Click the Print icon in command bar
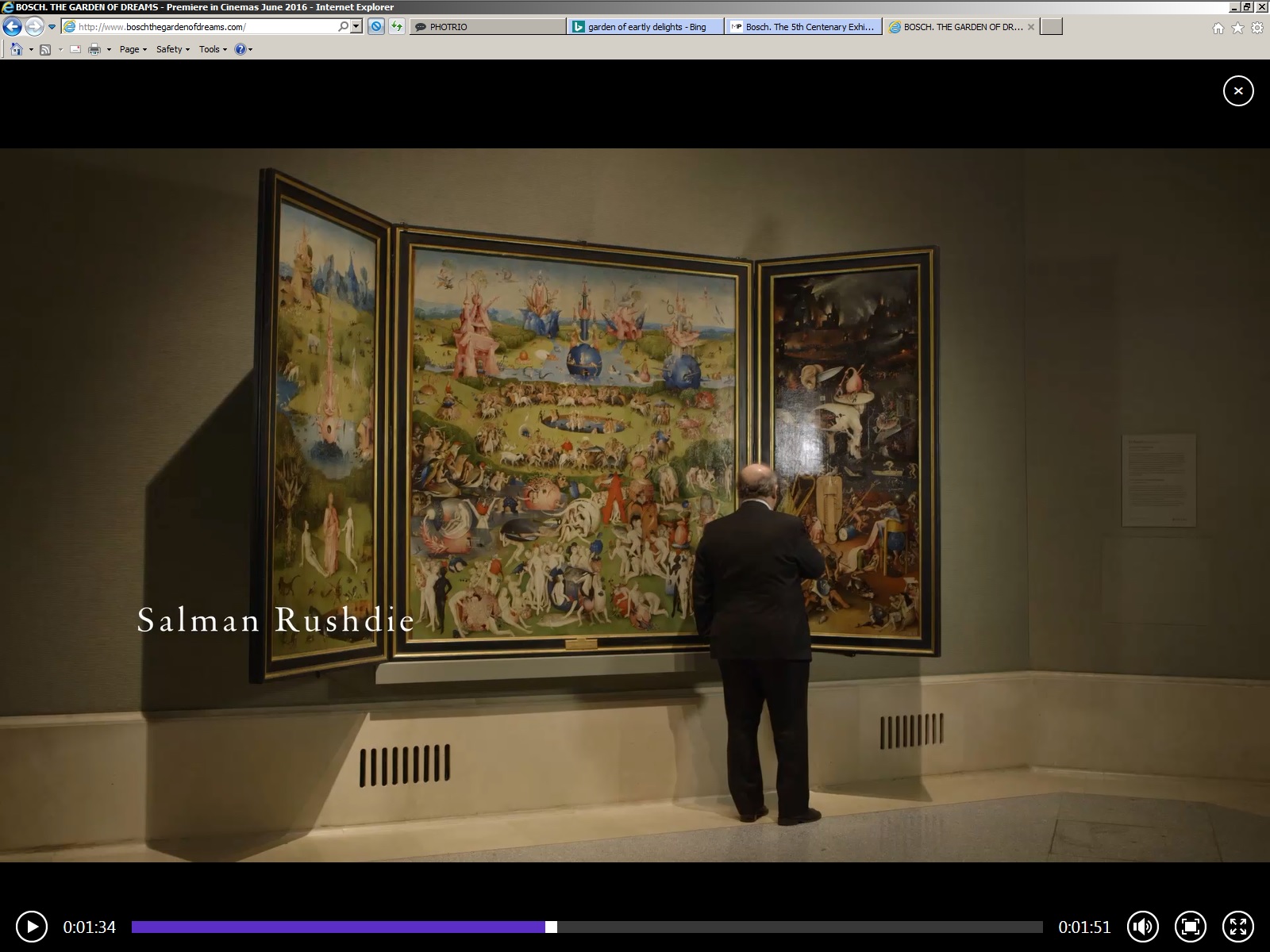The height and width of the screenshot is (952, 1270). click(94, 49)
